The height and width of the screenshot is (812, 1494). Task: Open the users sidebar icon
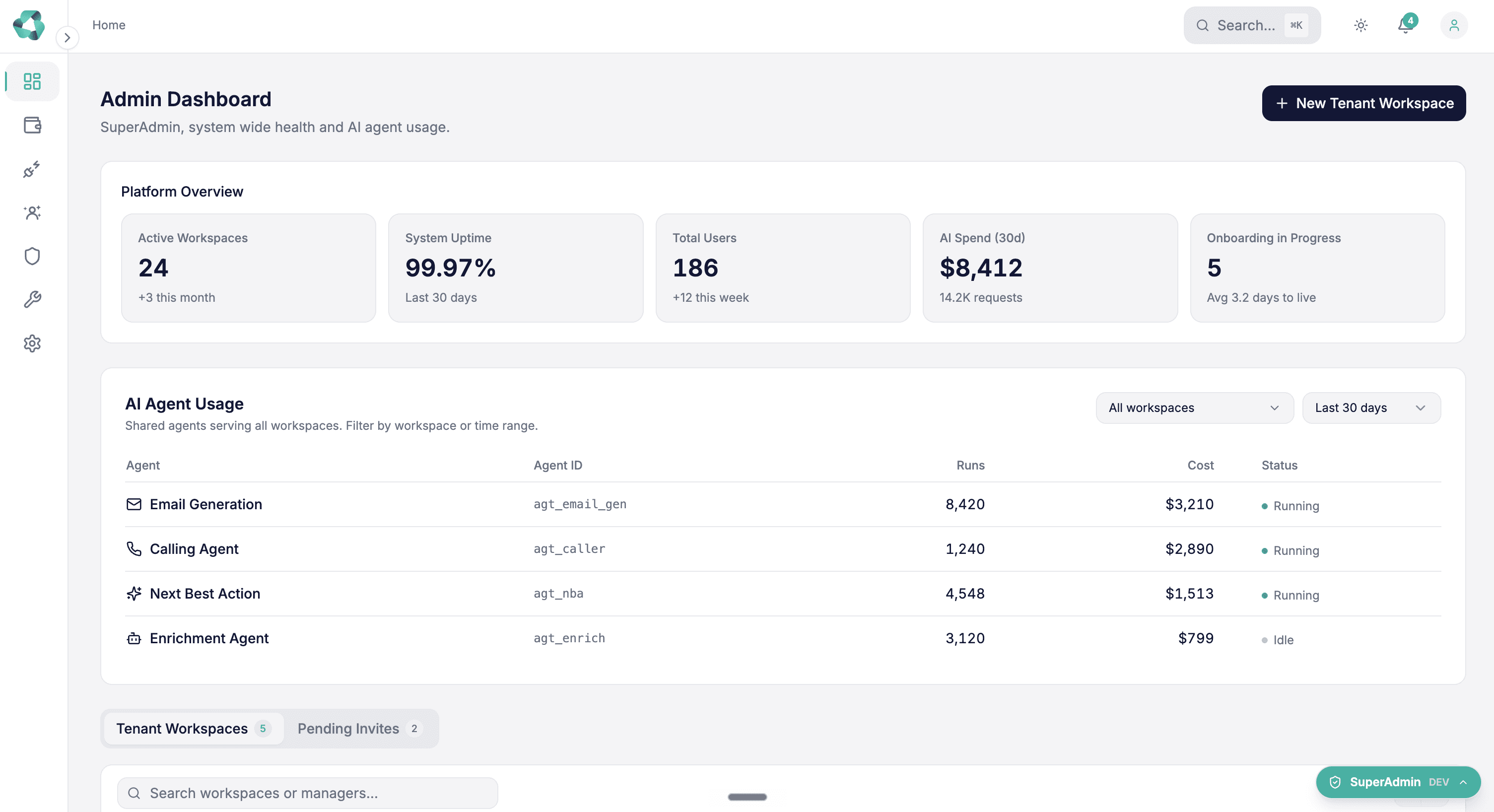pos(32,213)
